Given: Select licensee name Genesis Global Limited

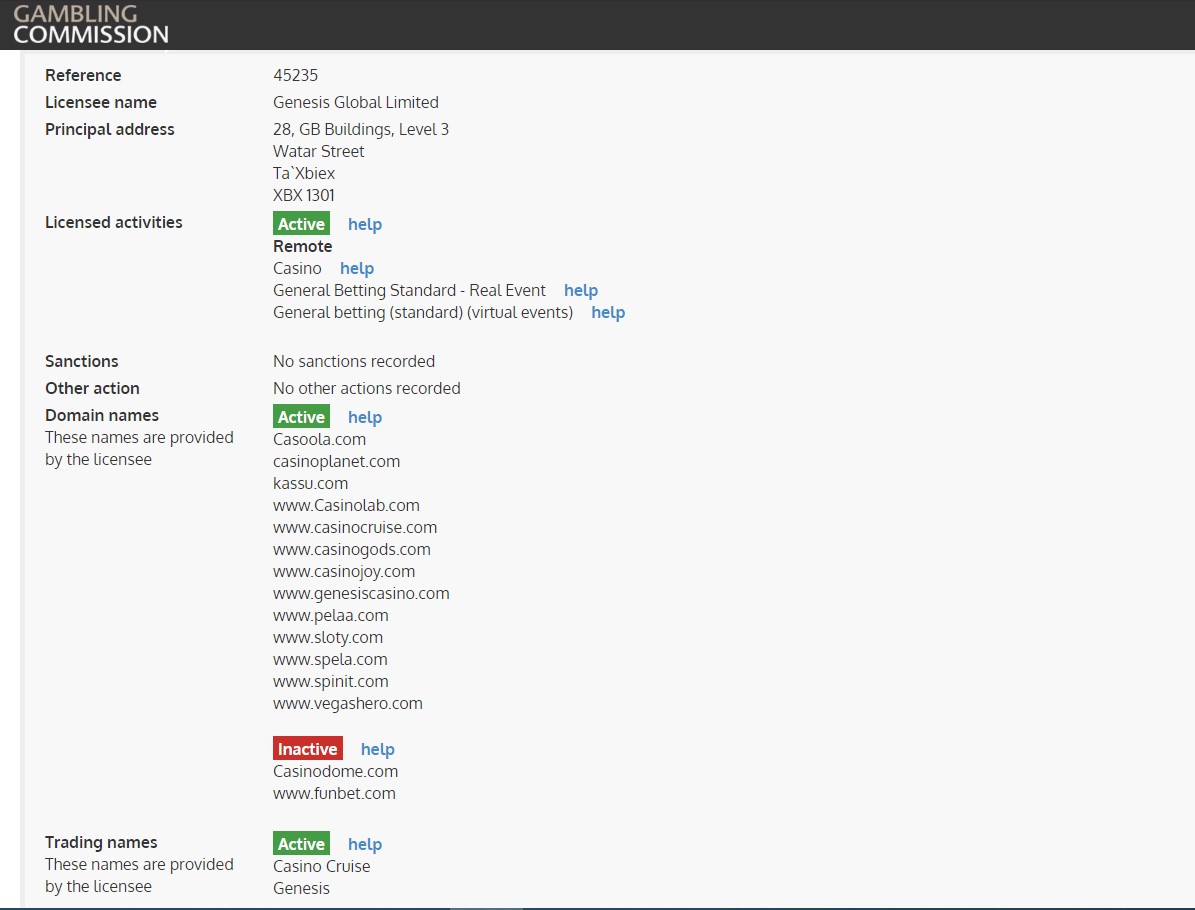Looking at the screenshot, I should point(356,102).
